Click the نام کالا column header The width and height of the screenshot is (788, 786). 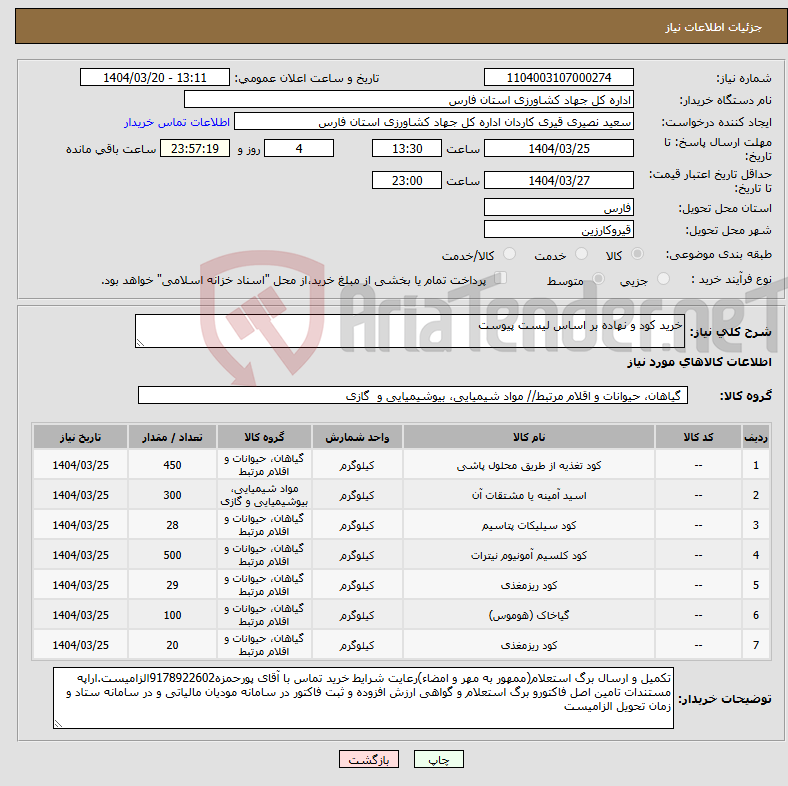pyautogui.click(x=529, y=437)
